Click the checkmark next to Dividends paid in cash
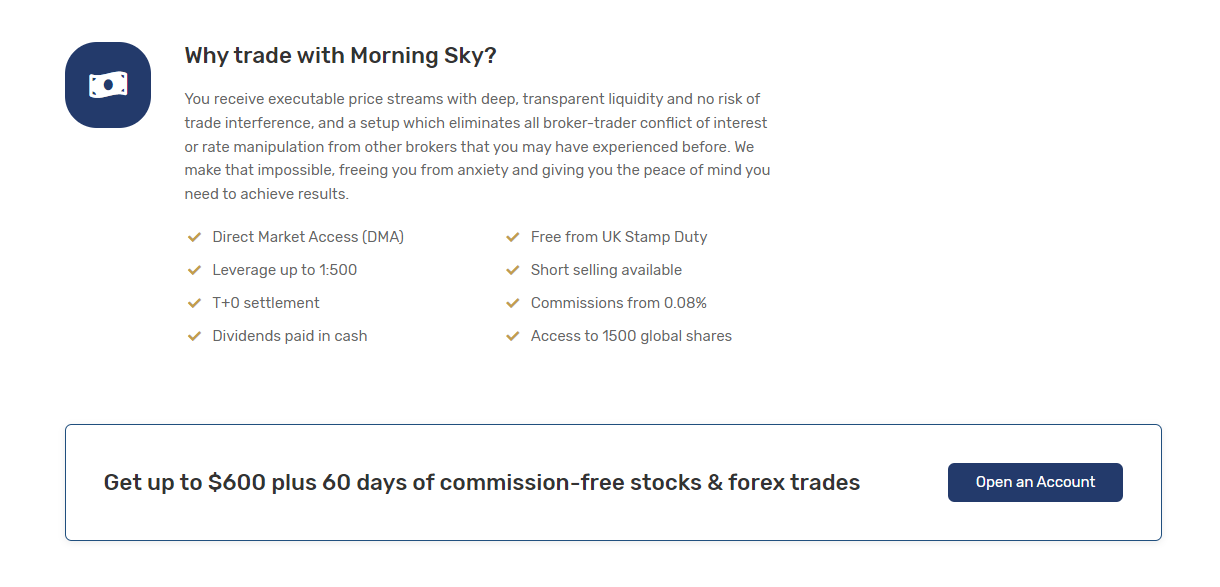 coord(195,336)
